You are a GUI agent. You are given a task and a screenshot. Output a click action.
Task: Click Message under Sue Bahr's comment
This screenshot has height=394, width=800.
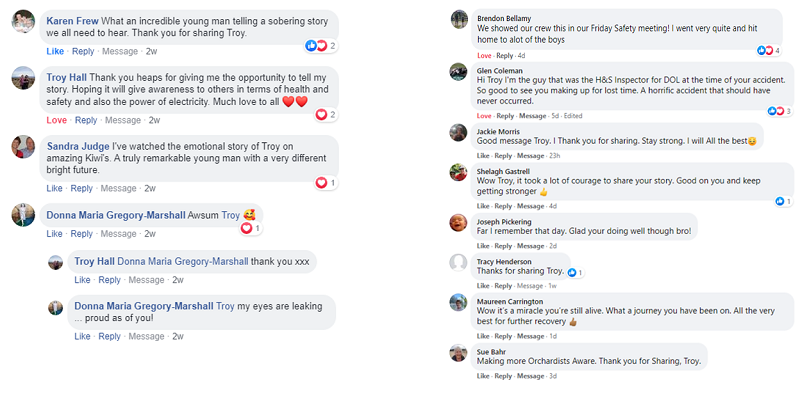(530, 376)
